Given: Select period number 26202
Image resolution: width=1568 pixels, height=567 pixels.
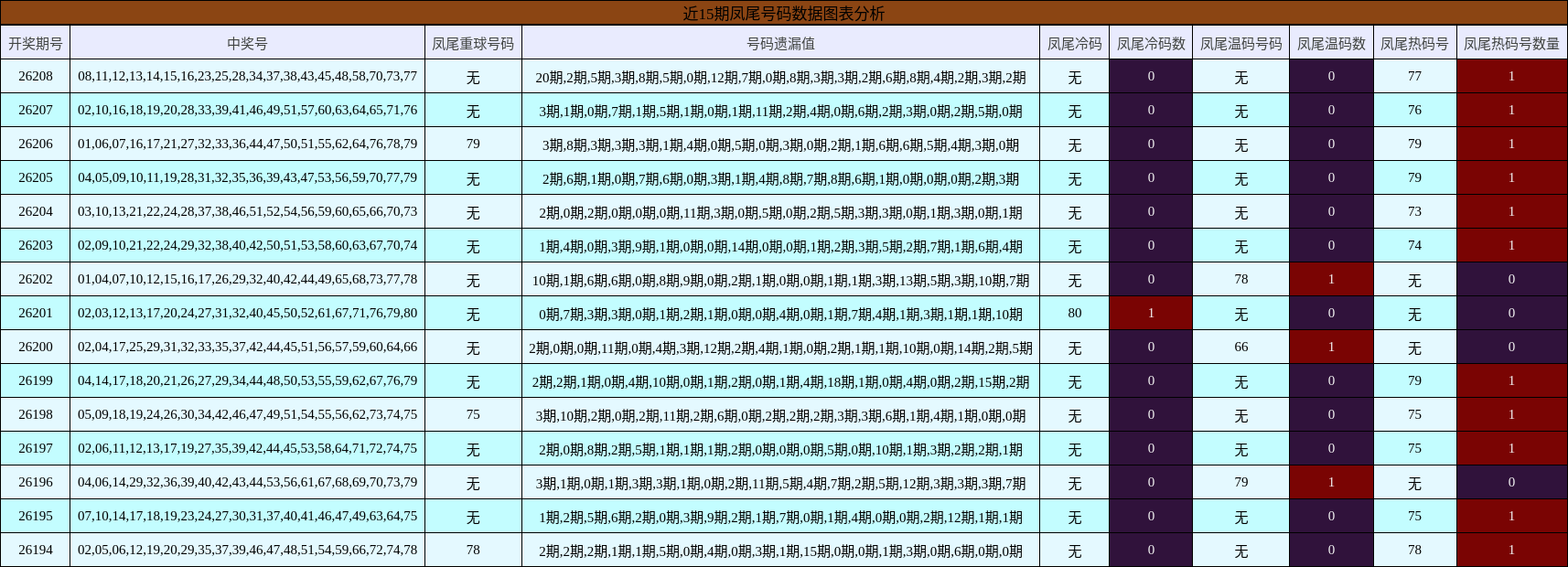Looking at the screenshot, I should (x=36, y=280).
